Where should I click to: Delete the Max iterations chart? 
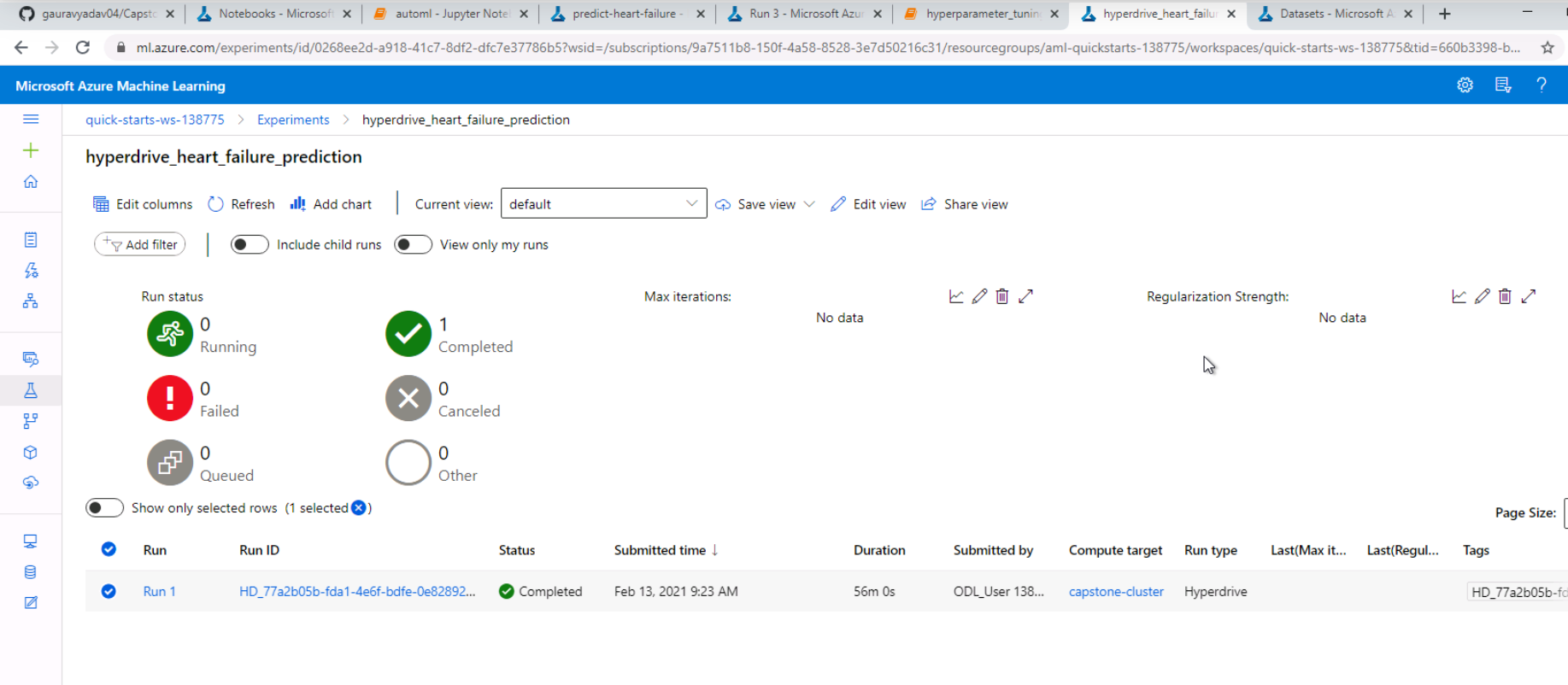coord(1002,296)
